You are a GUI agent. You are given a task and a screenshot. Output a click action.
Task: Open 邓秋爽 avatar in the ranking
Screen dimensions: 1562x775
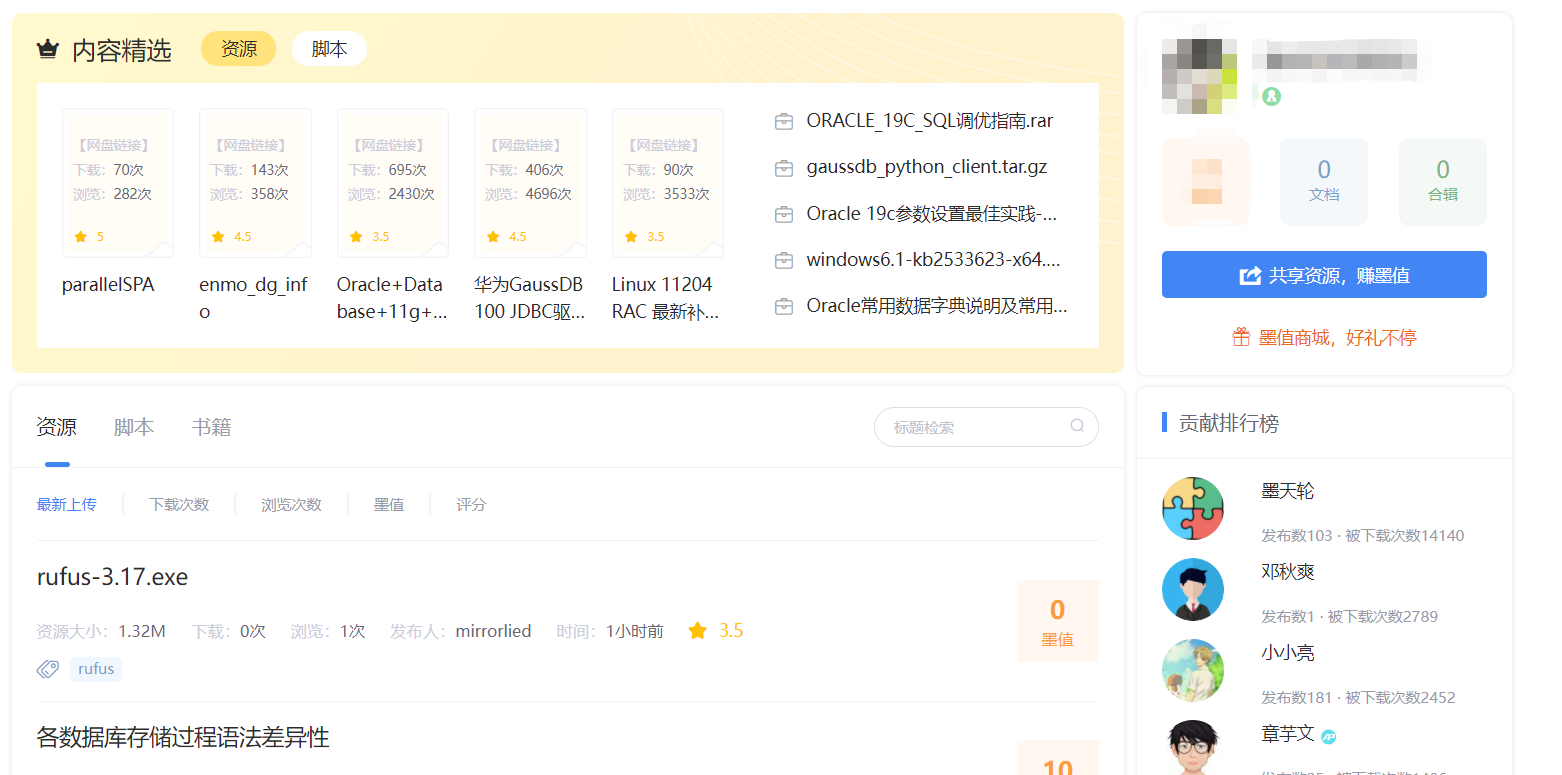pos(1193,590)
